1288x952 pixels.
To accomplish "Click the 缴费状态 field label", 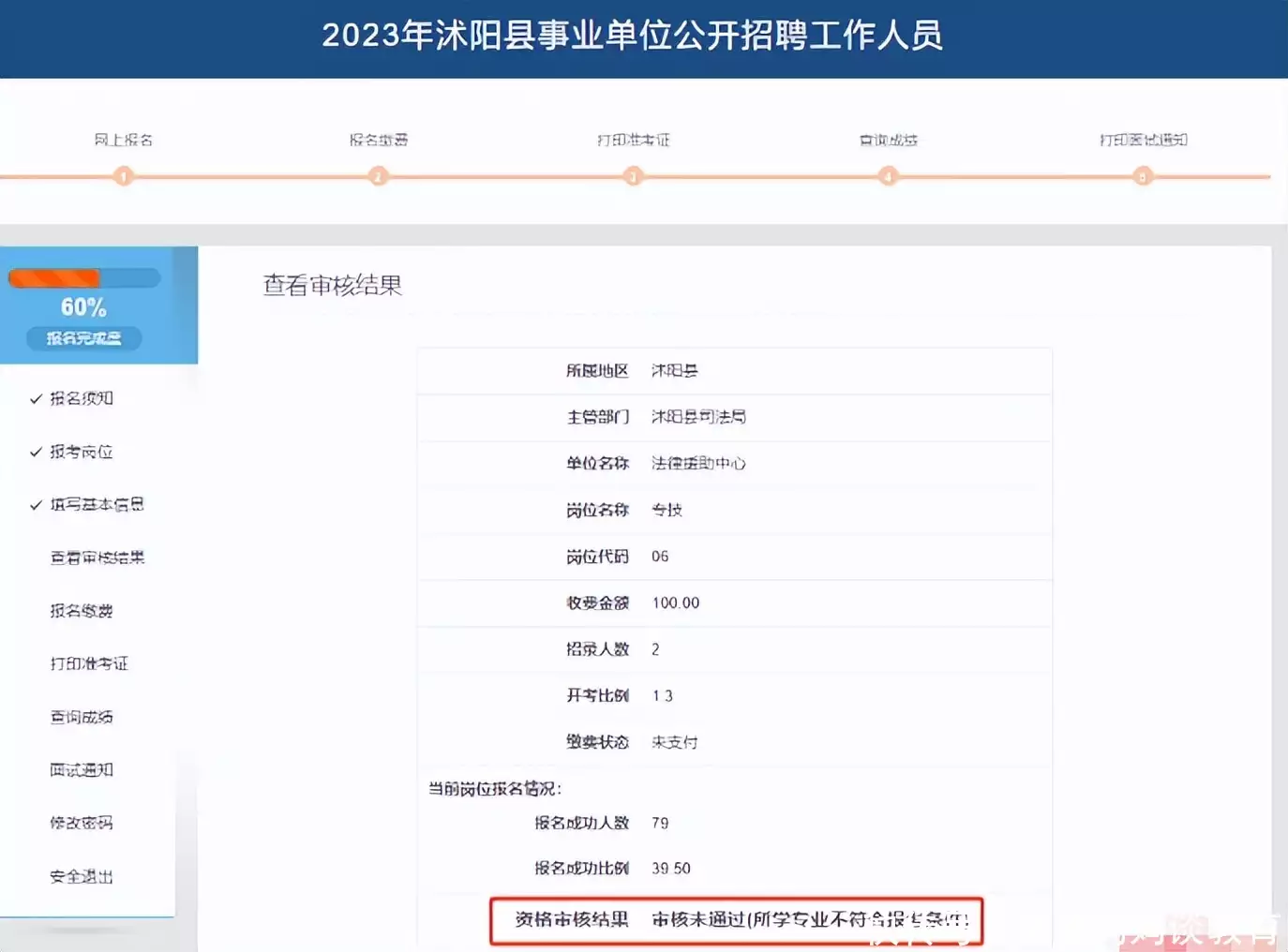I will (597, 742).
